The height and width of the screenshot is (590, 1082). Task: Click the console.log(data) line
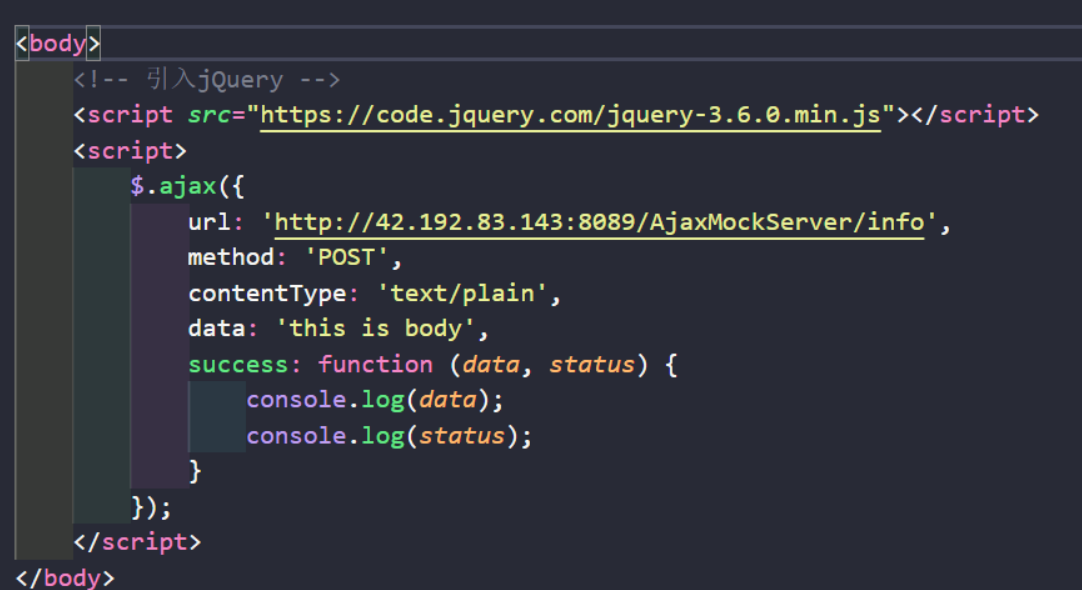(x=375, y=400)
